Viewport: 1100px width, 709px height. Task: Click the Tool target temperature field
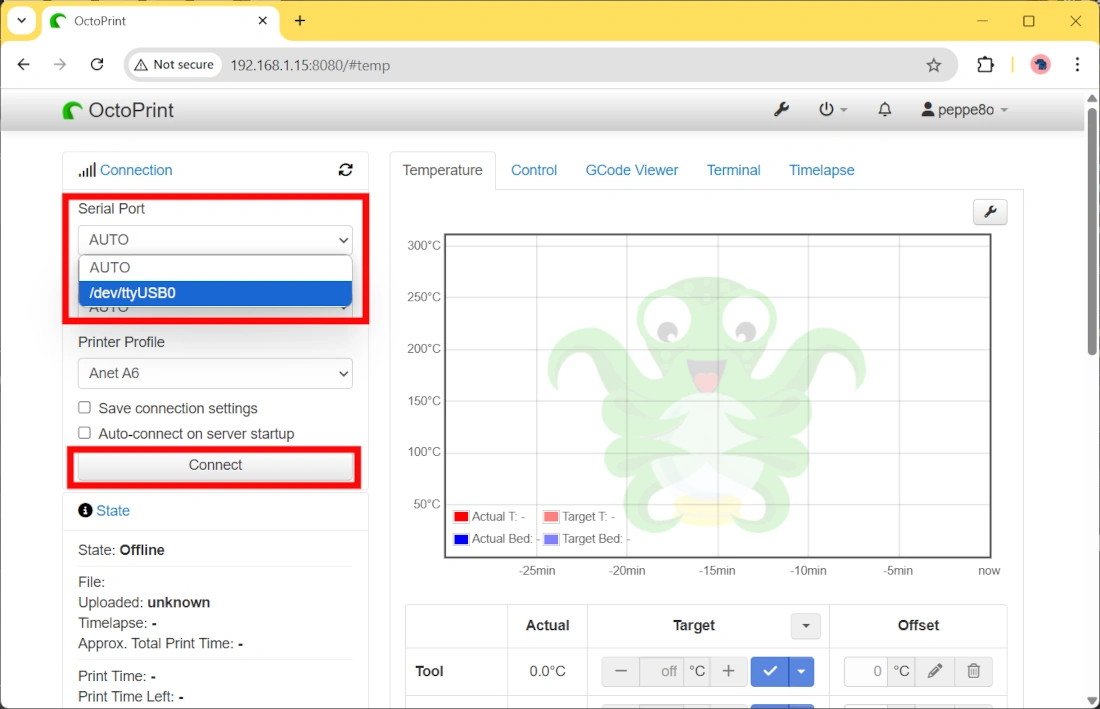(x=662, y=671)
